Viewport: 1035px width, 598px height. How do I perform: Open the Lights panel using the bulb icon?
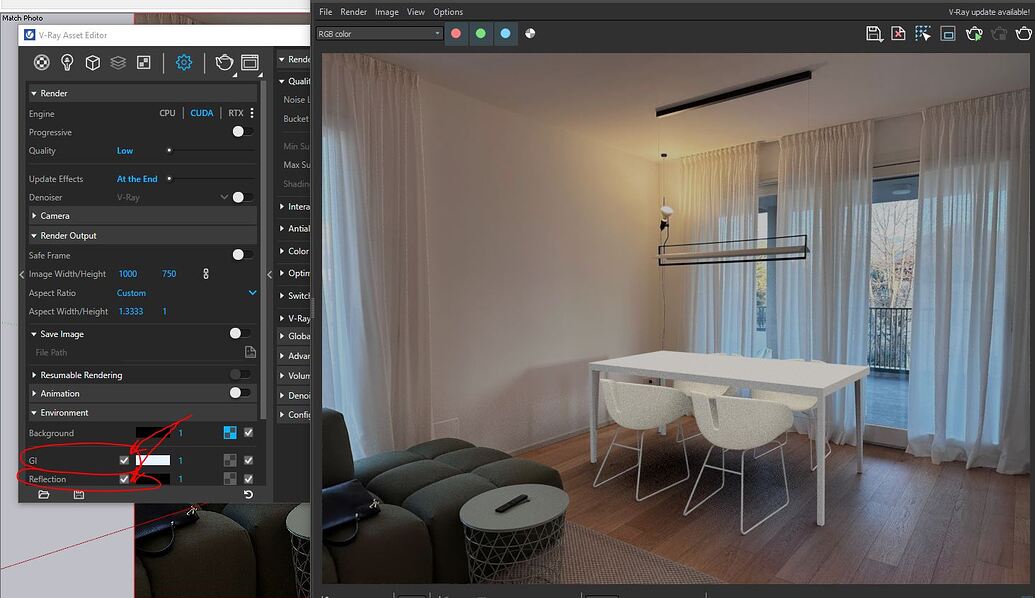[x=66, y=62]
